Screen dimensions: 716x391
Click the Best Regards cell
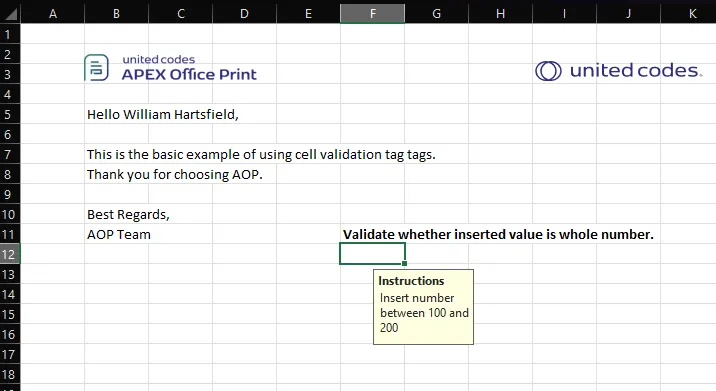coord(128,214)
